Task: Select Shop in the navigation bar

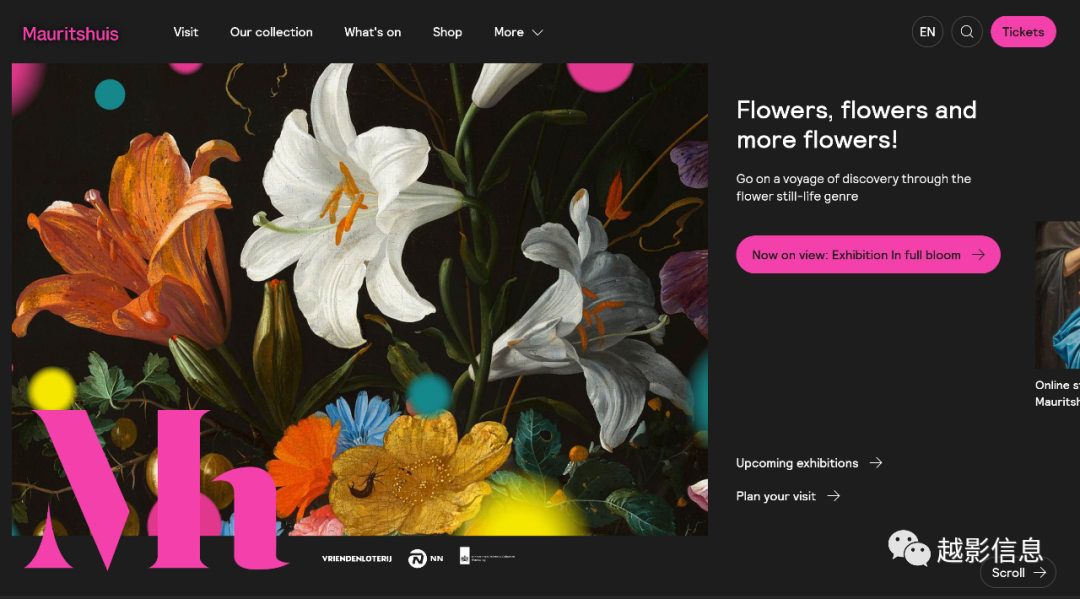Action: [447, 32]
